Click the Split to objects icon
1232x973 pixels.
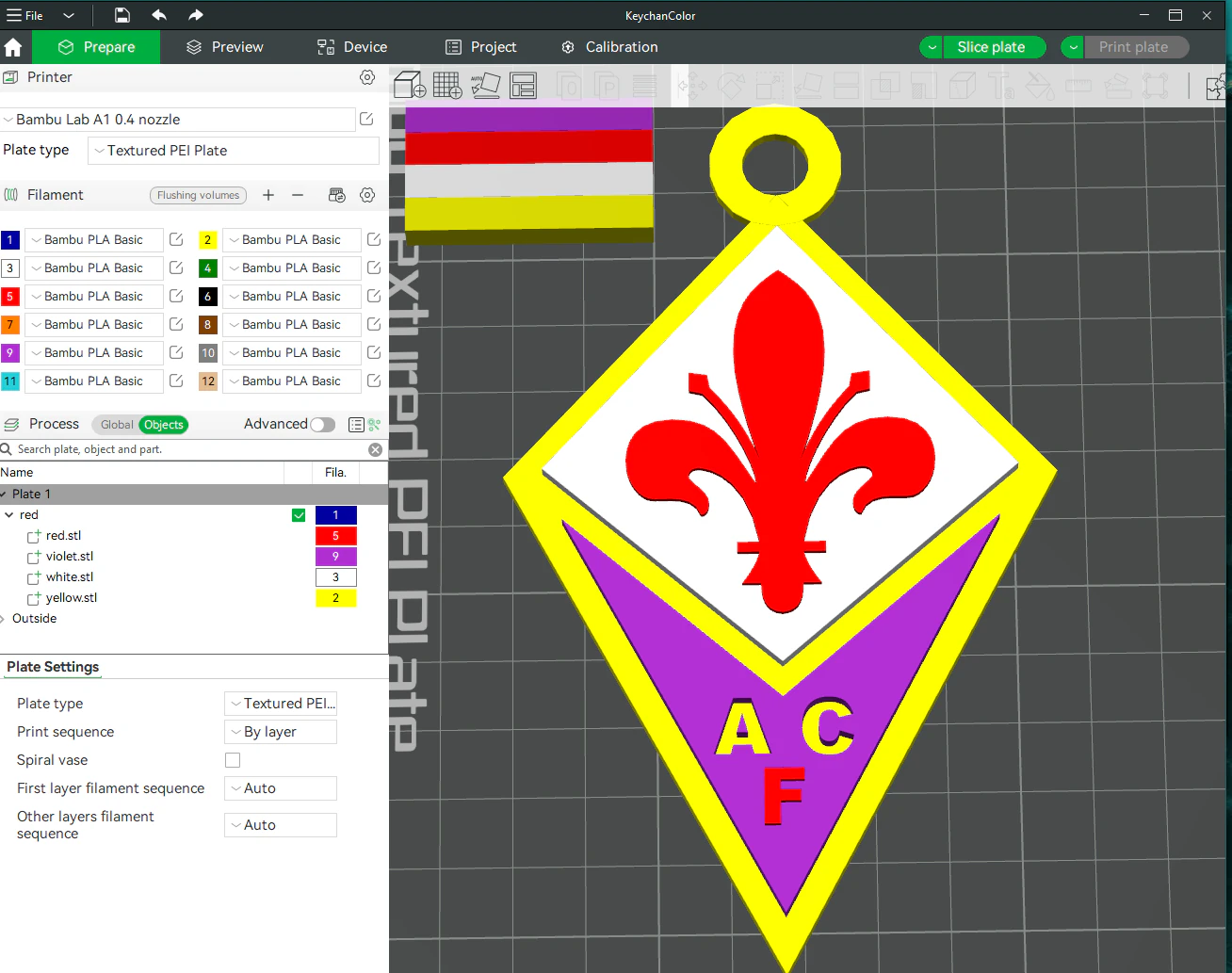click(568, 87)
